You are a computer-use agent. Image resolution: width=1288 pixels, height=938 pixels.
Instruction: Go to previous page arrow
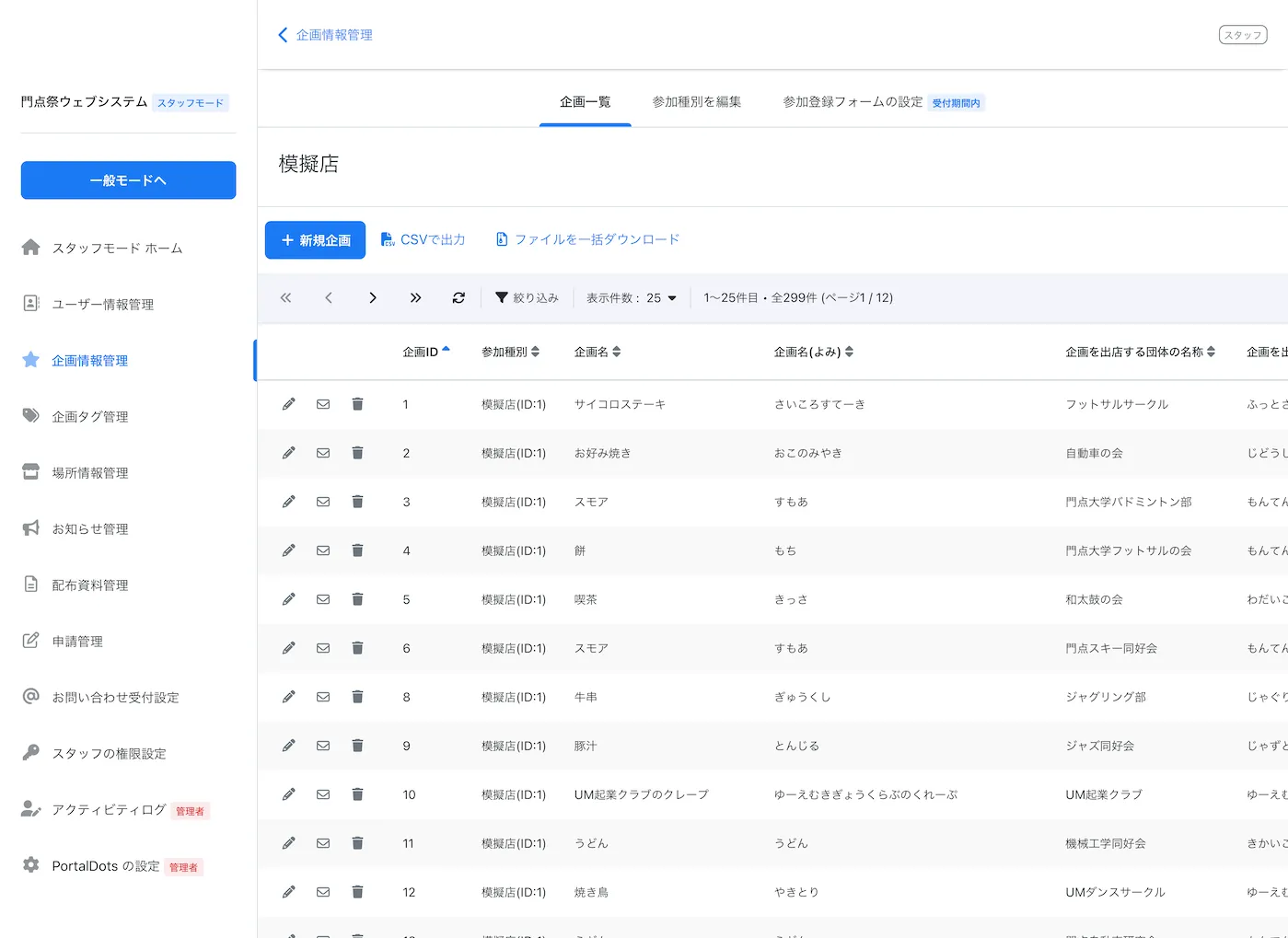click(329, 297)
